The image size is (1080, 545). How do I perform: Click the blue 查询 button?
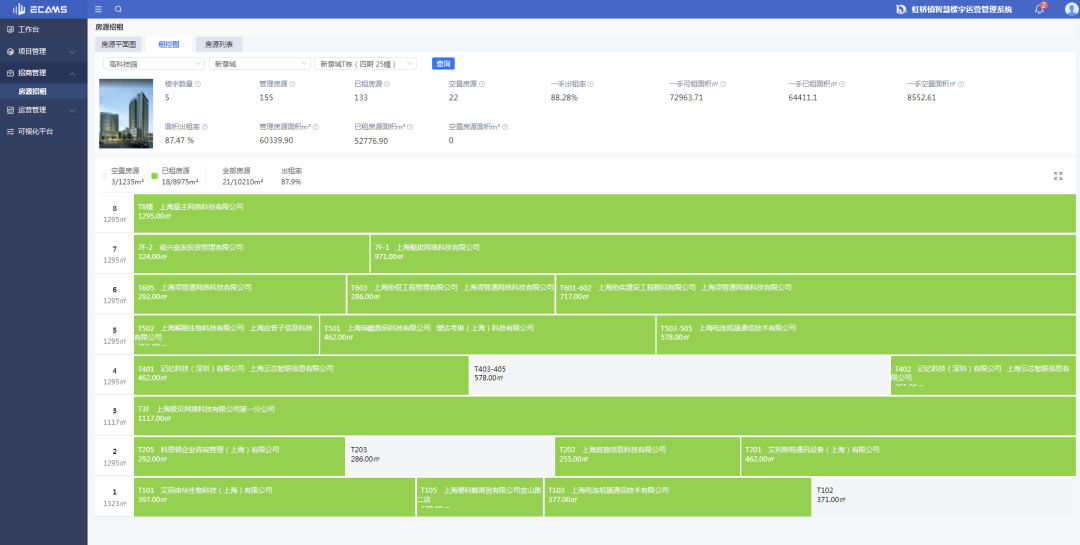click(x=443, y=63)
